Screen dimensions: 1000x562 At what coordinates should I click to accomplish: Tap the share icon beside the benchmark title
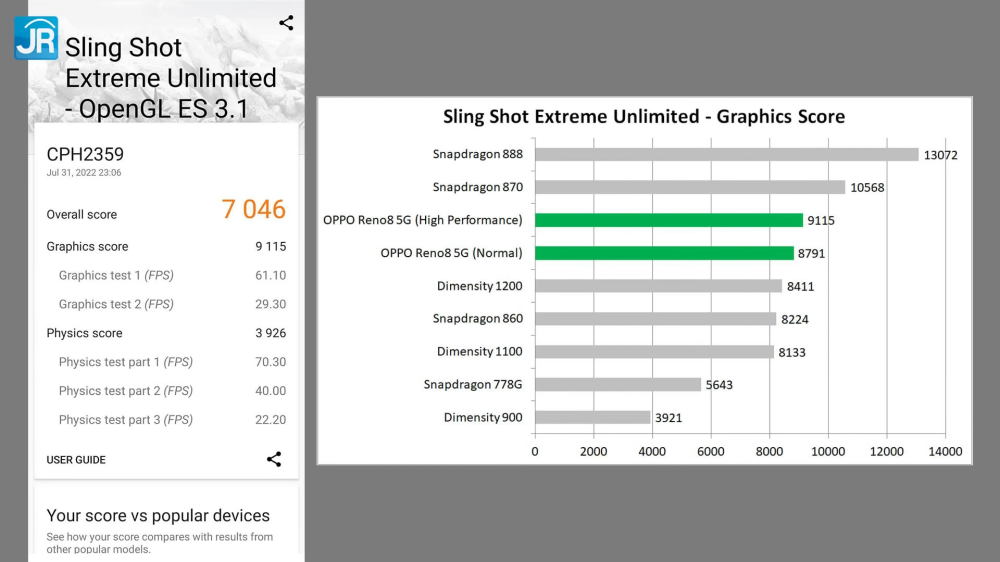(x=286, y=23)
